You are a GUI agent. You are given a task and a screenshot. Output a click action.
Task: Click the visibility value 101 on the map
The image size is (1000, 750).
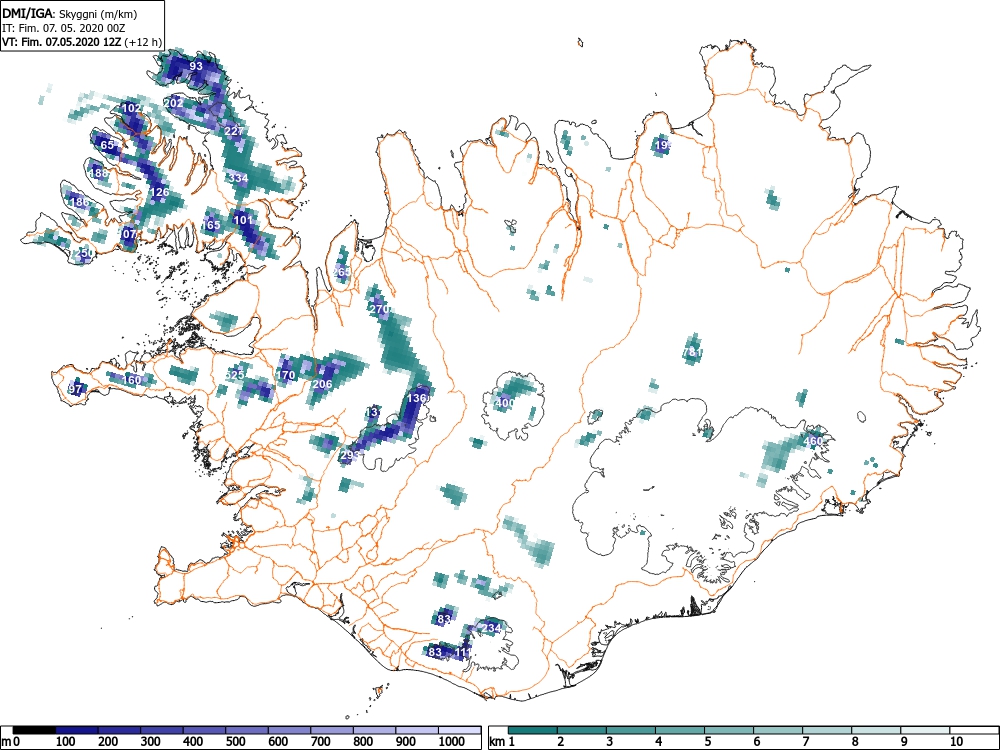[243, 221]
